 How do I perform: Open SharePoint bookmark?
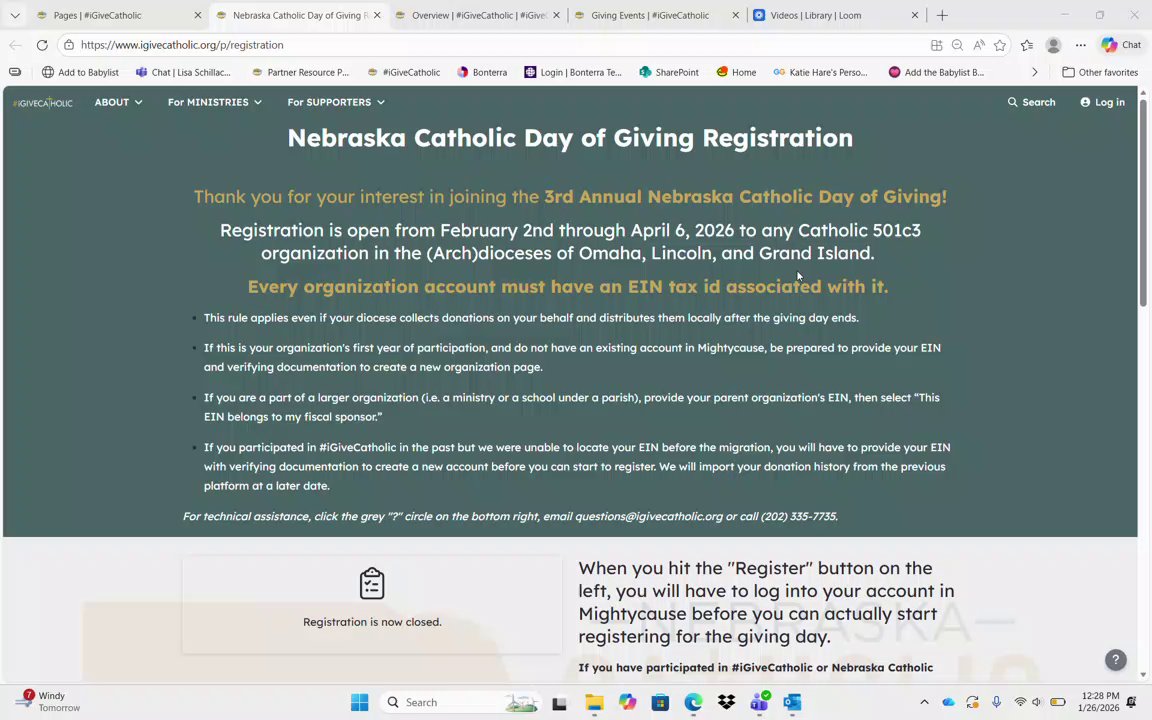(x=669, y=72)
